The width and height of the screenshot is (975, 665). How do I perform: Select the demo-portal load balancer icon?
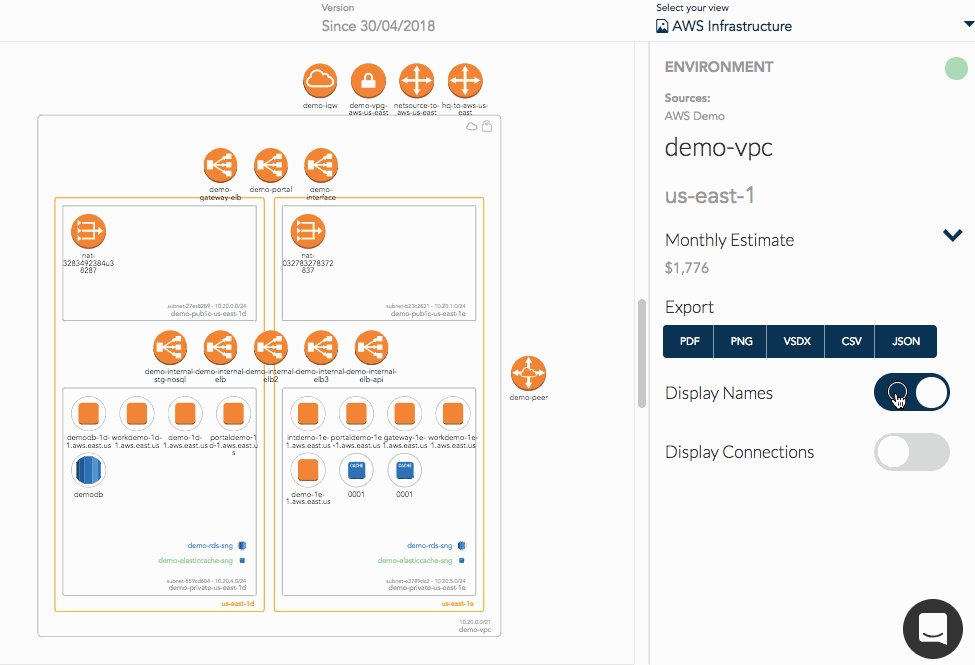(270, 165)
